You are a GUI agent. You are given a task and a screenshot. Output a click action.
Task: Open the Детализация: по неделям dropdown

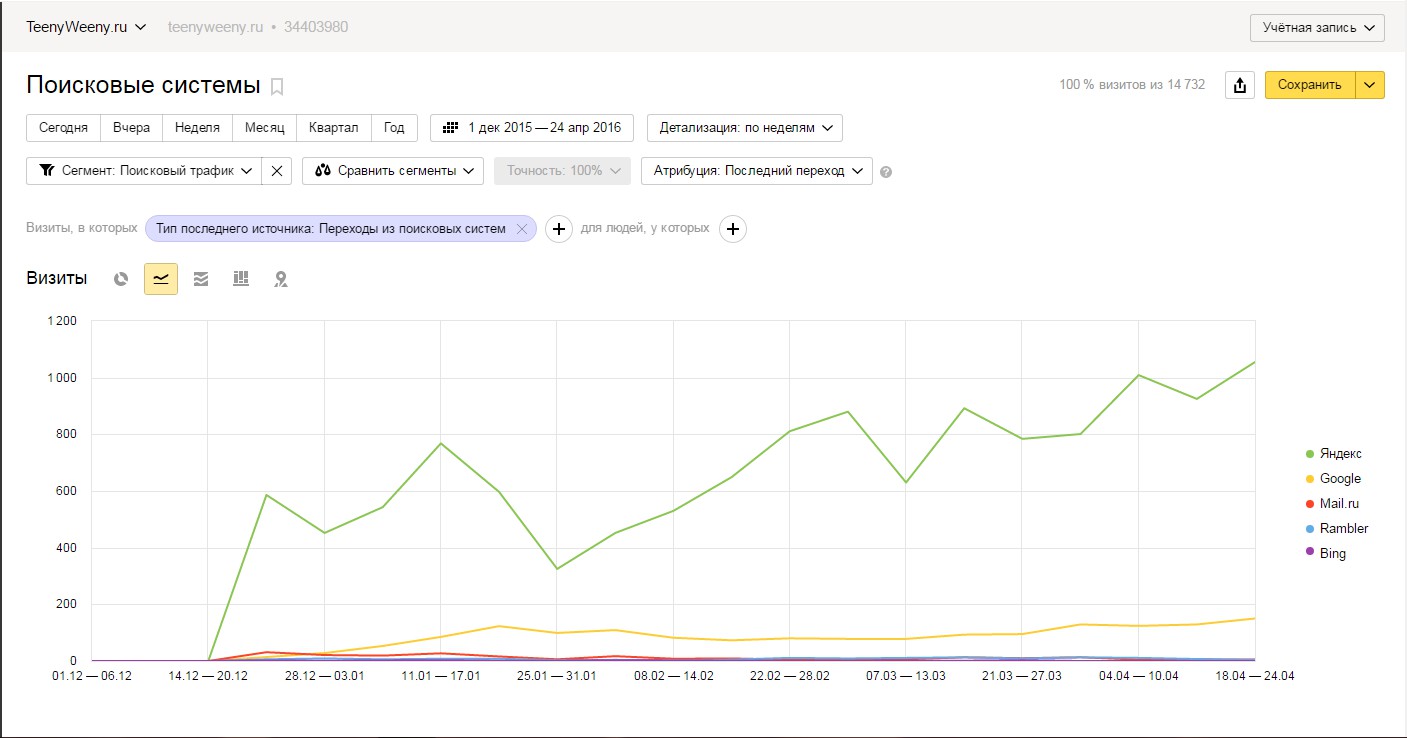point(745,128)
